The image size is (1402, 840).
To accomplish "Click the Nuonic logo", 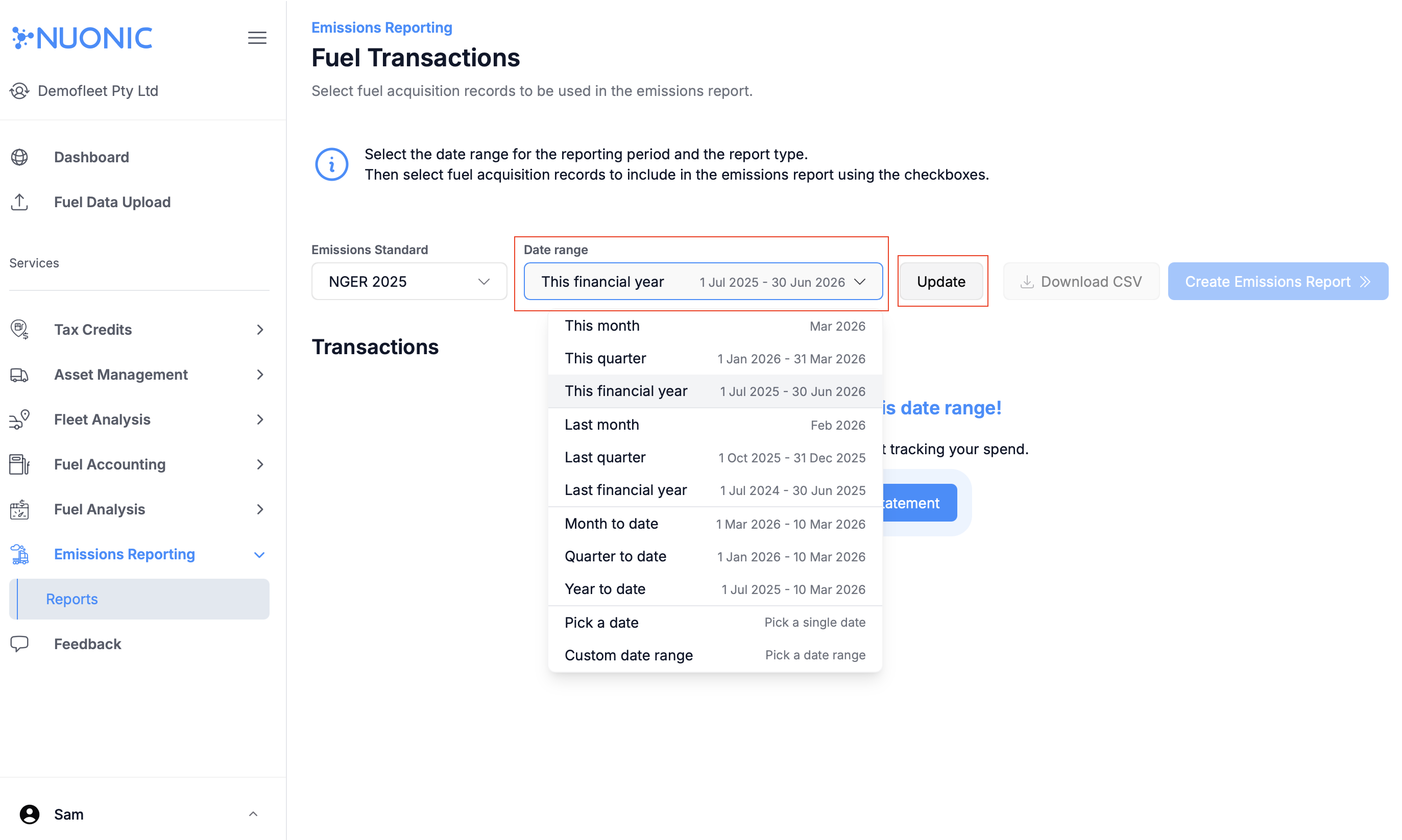I will click(83, 38).
